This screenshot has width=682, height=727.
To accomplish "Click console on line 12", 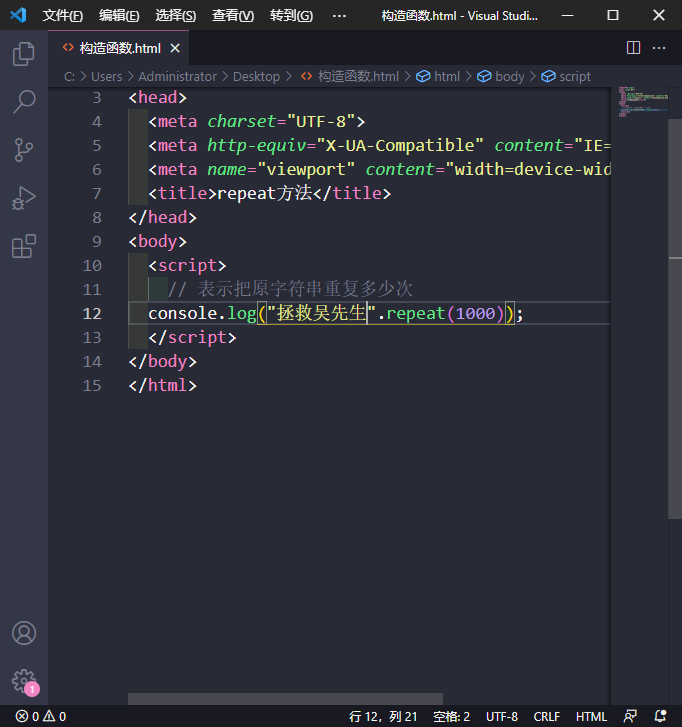I will coord(183,313).
